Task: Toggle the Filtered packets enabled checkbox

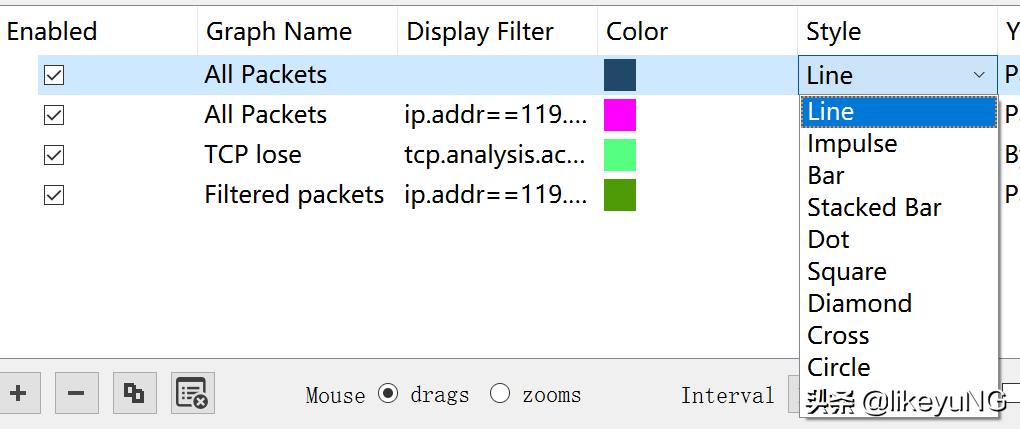Action: (x=54, y=195)
